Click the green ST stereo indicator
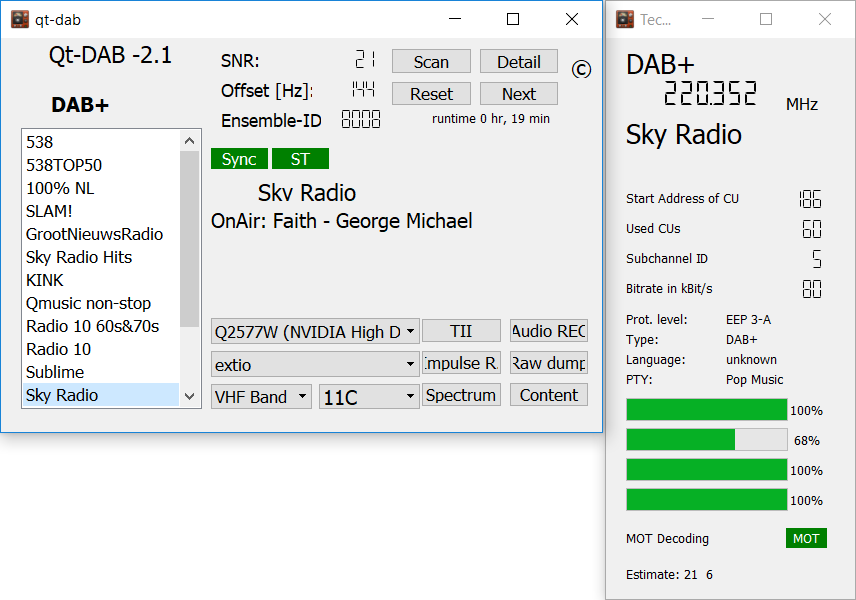The height and width of the screenshot is (600, 856). point(300,159)
